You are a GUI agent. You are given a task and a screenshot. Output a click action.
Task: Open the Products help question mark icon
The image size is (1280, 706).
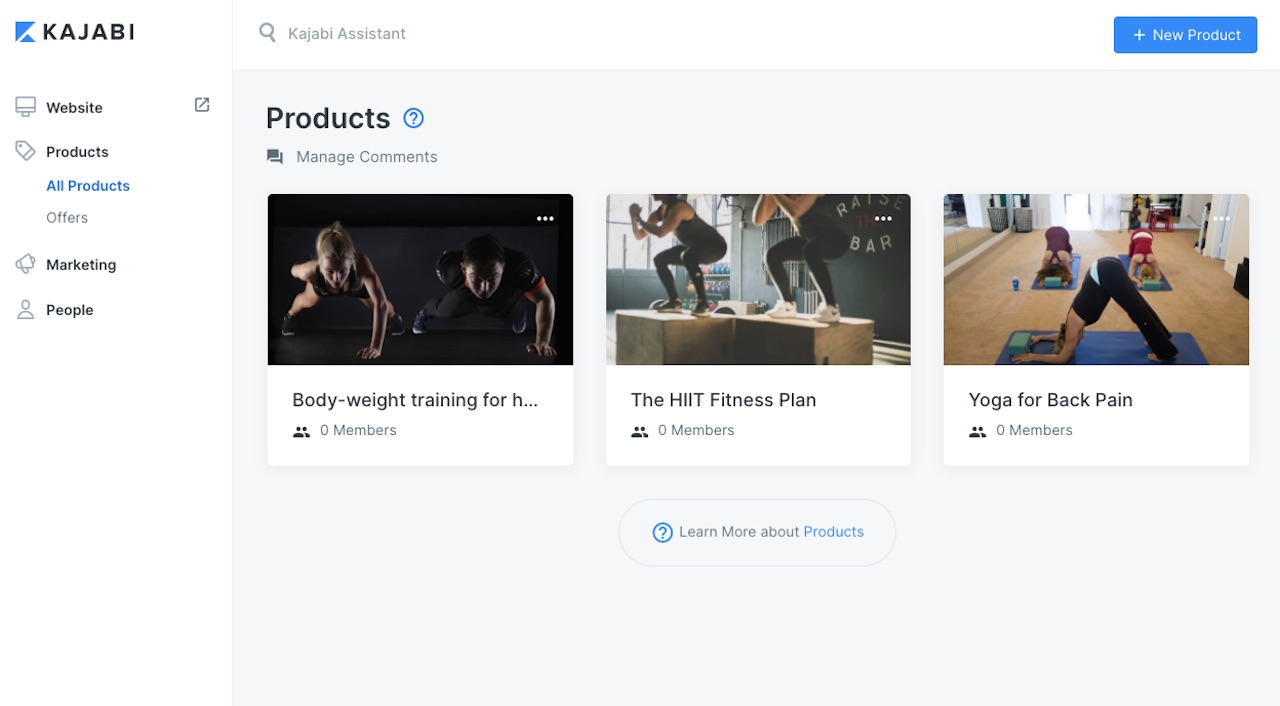[413, 118]
